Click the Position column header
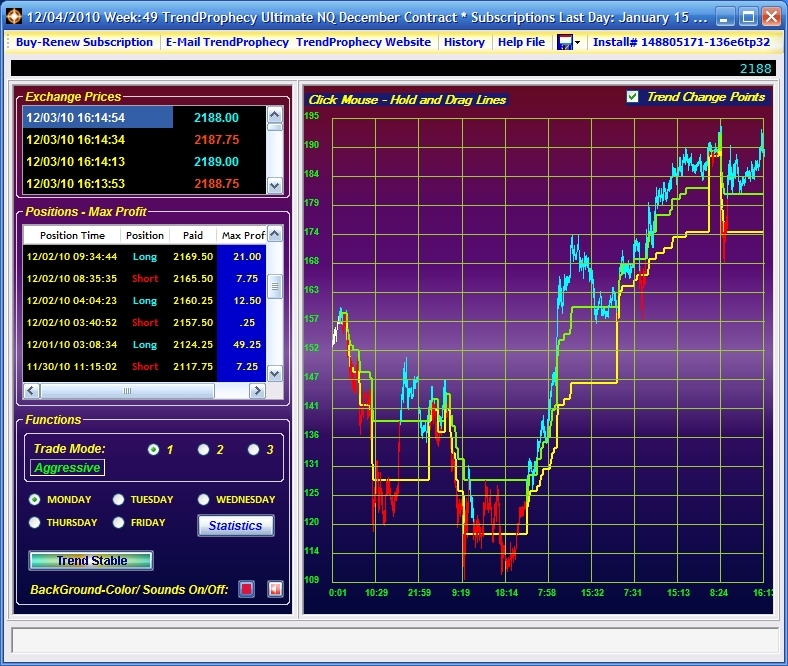 pyautogui.click(x=145, y=235)
